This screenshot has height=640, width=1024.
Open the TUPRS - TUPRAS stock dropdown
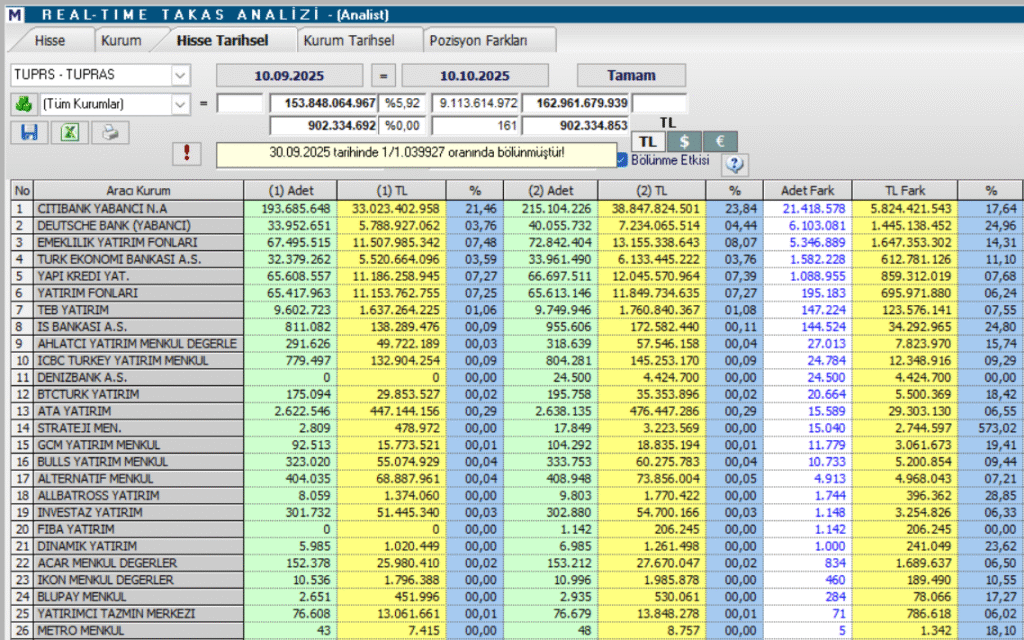point(180,75)
